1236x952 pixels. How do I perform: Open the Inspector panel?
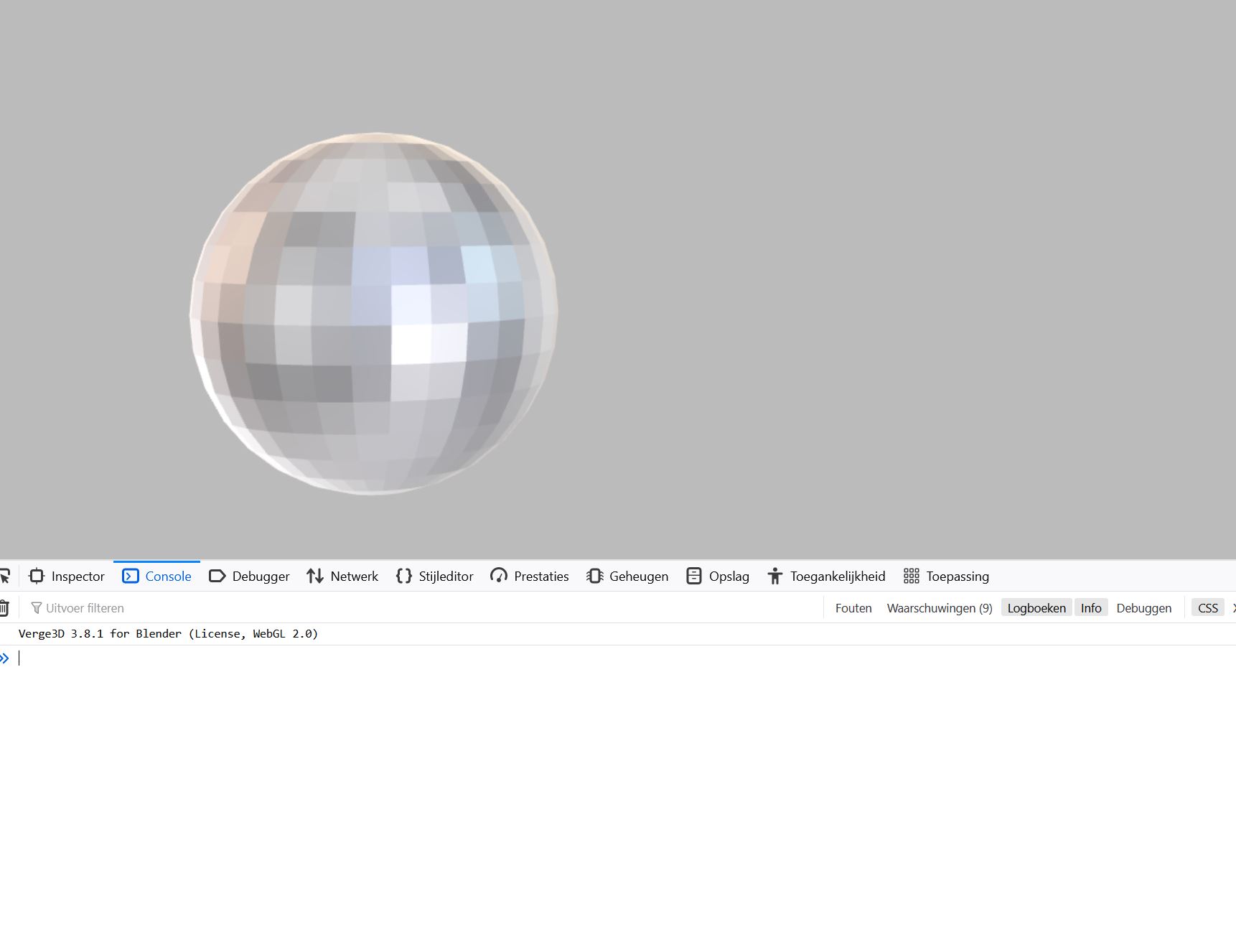(67, 577)
